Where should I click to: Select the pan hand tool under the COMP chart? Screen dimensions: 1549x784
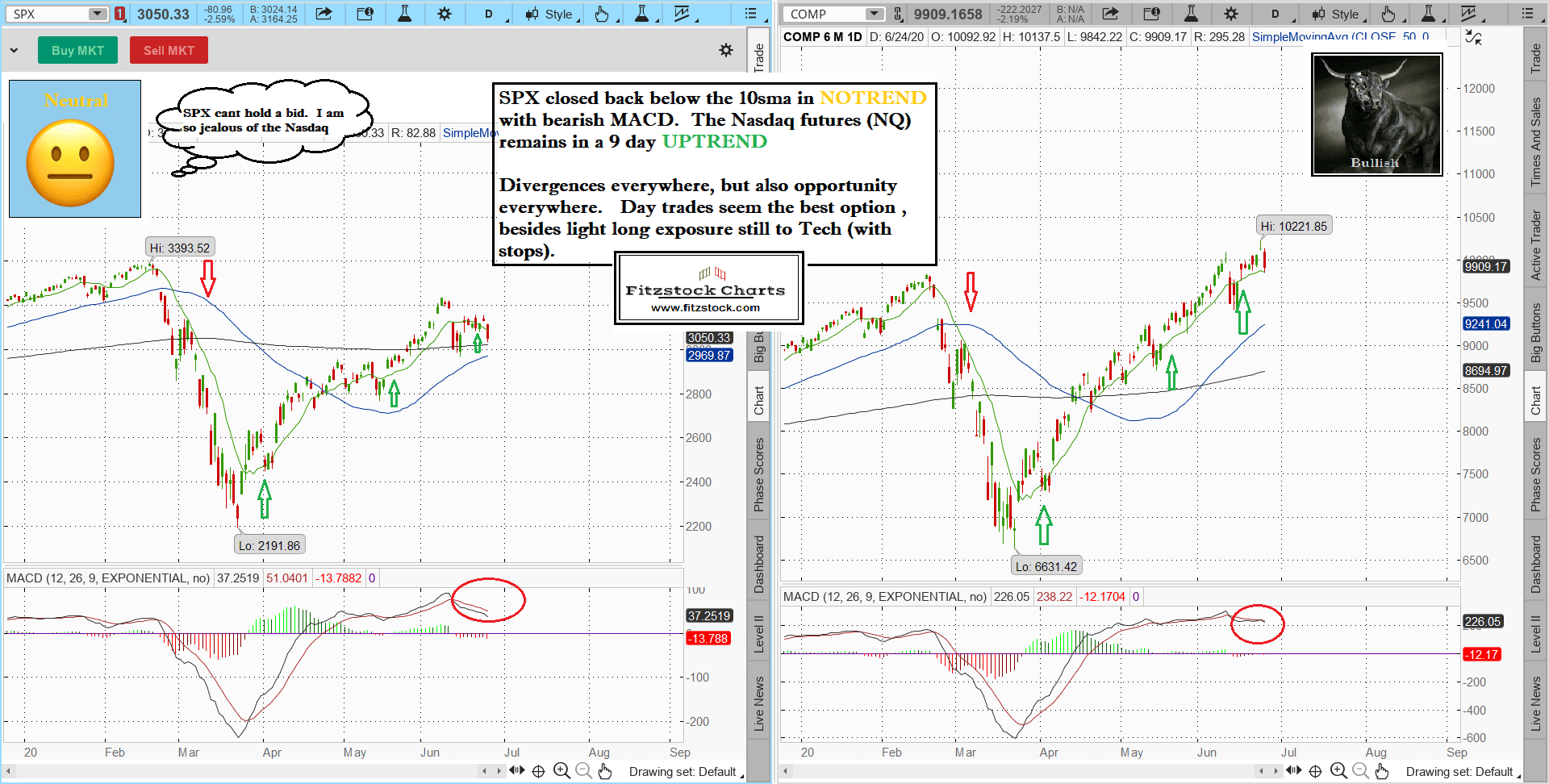coord(1382,771)
